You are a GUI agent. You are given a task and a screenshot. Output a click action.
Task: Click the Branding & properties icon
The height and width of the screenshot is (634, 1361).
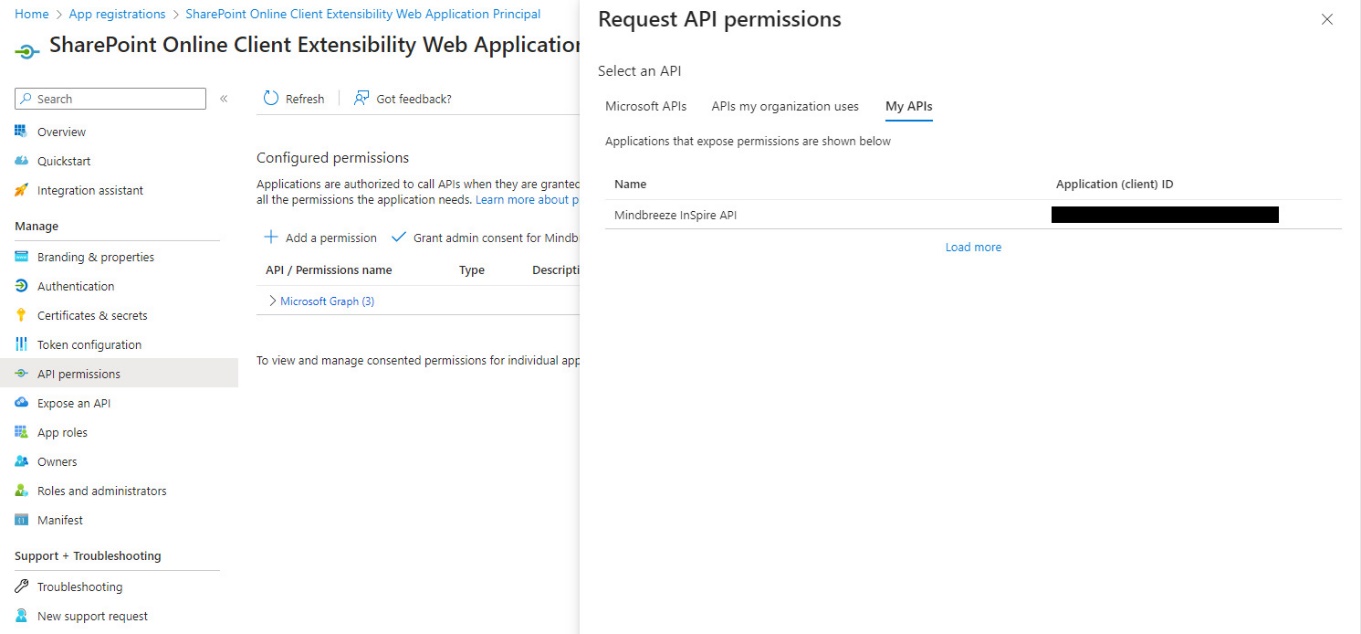[21, 257]
